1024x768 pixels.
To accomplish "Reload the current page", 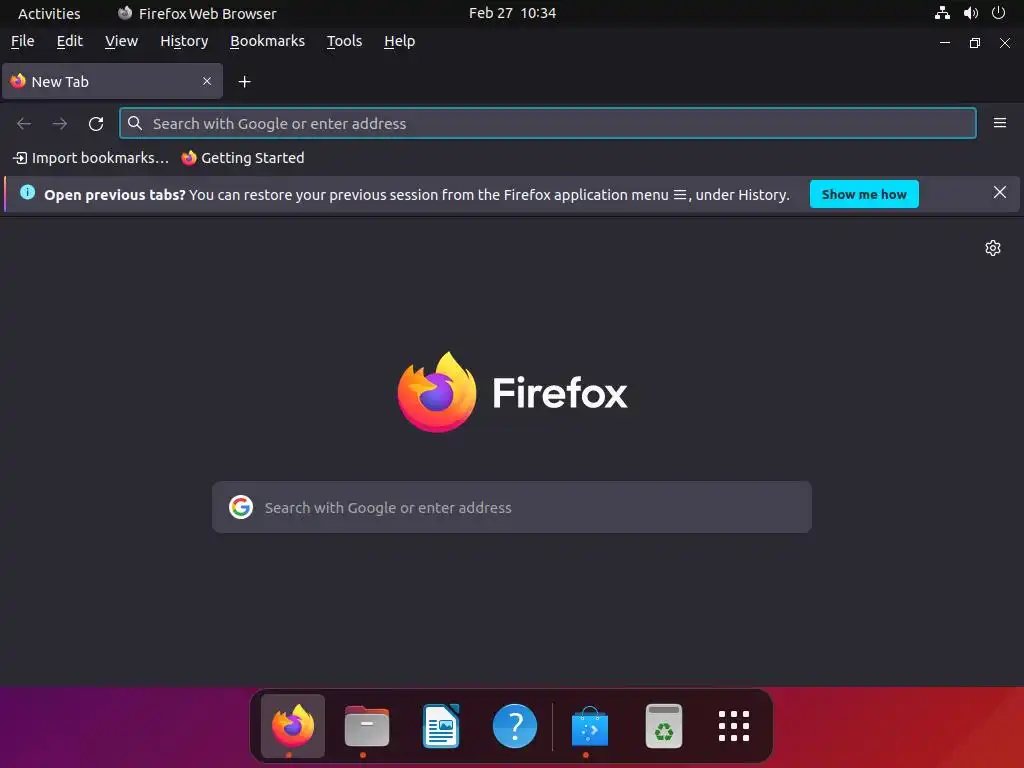I will pos(96,123).
